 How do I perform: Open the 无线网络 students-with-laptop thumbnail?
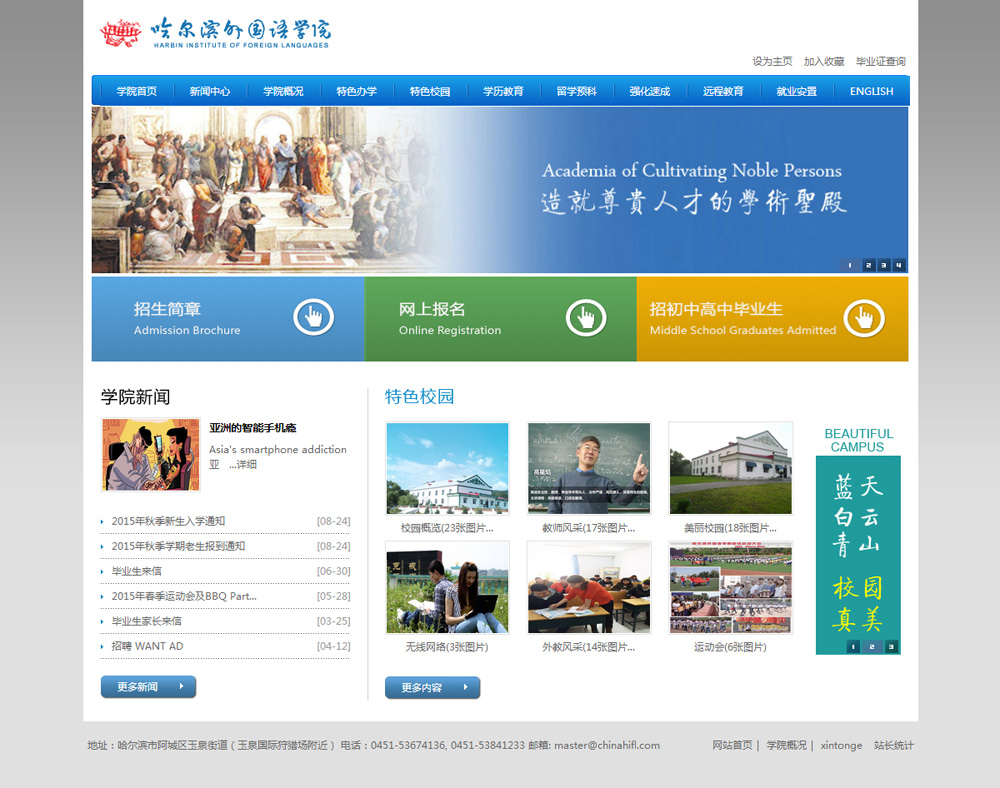pos(447,587)
